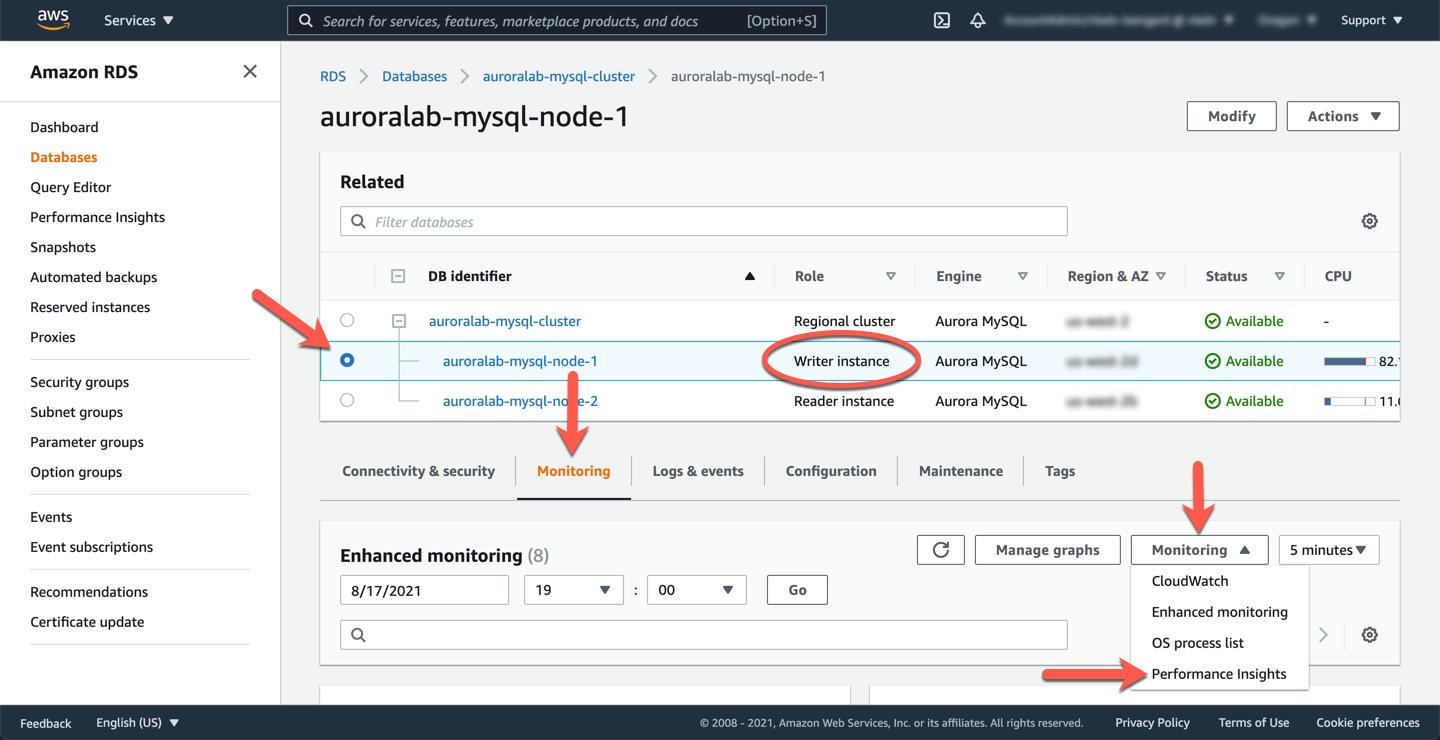Select the auroralab-mysql-node-2 radio button
This screenshot has height=740, width=1440.
[x=347, y=400]
